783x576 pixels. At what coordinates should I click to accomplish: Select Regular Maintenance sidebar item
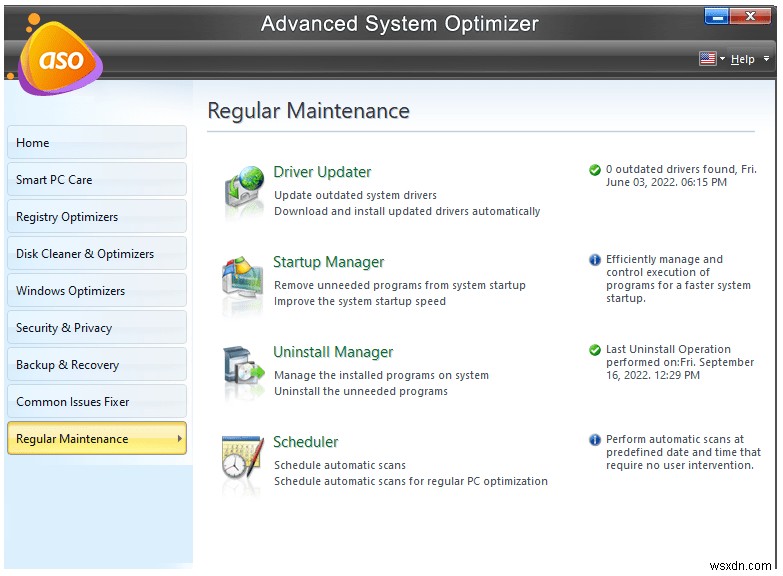[x=97, y=438]
